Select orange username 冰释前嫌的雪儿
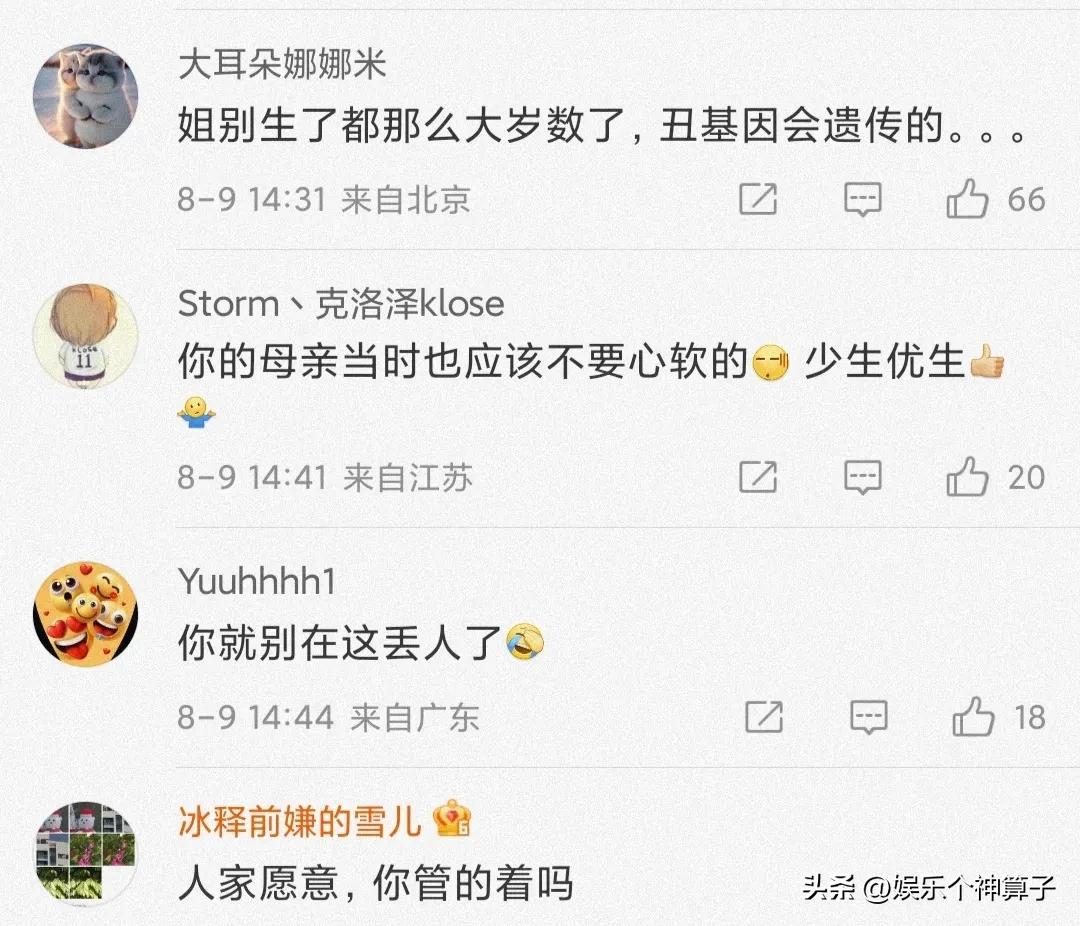This screenshot has width=1080, height=926. point(300,821)
